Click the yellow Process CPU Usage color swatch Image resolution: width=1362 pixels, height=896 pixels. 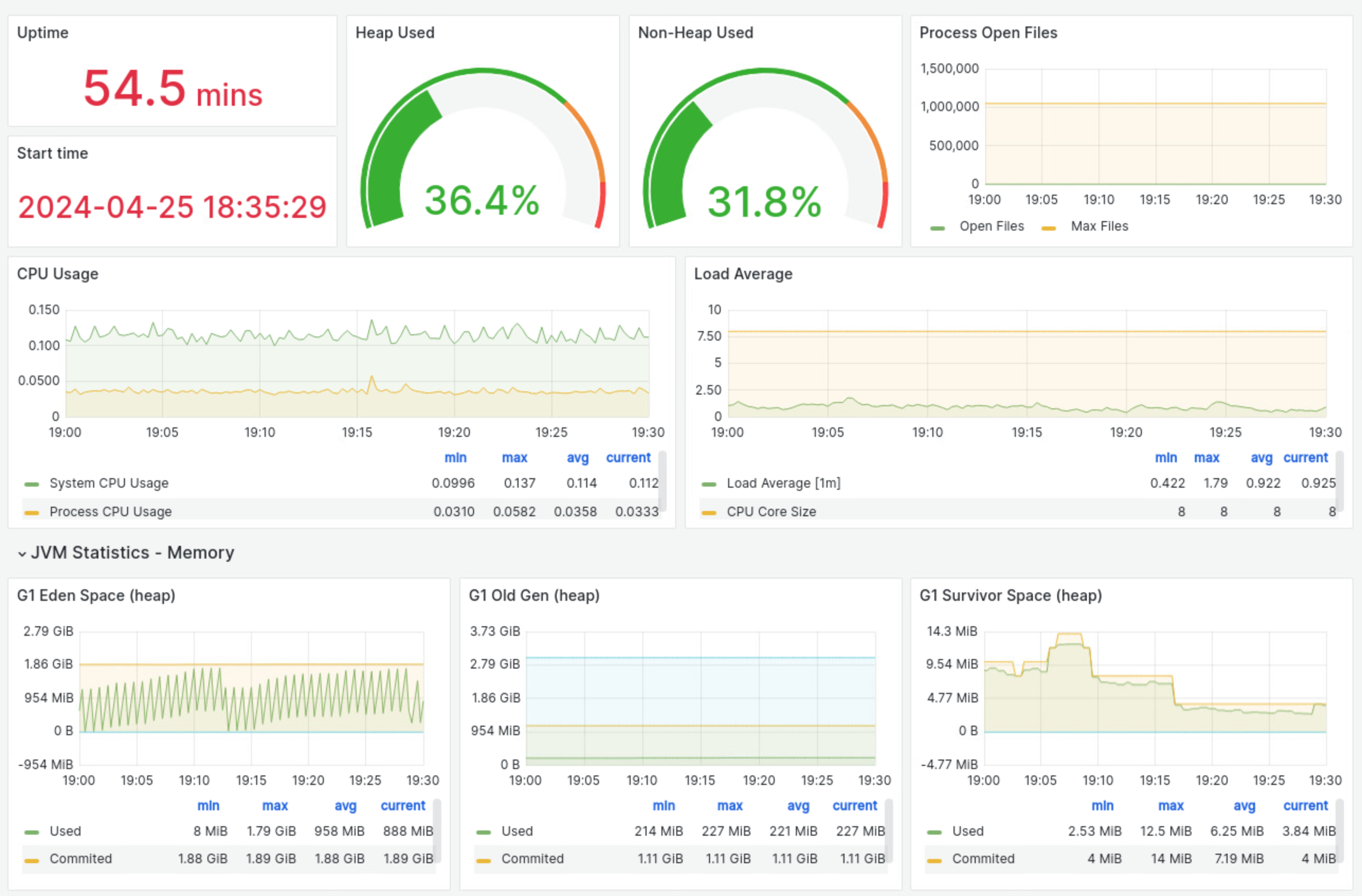[31, 513]
